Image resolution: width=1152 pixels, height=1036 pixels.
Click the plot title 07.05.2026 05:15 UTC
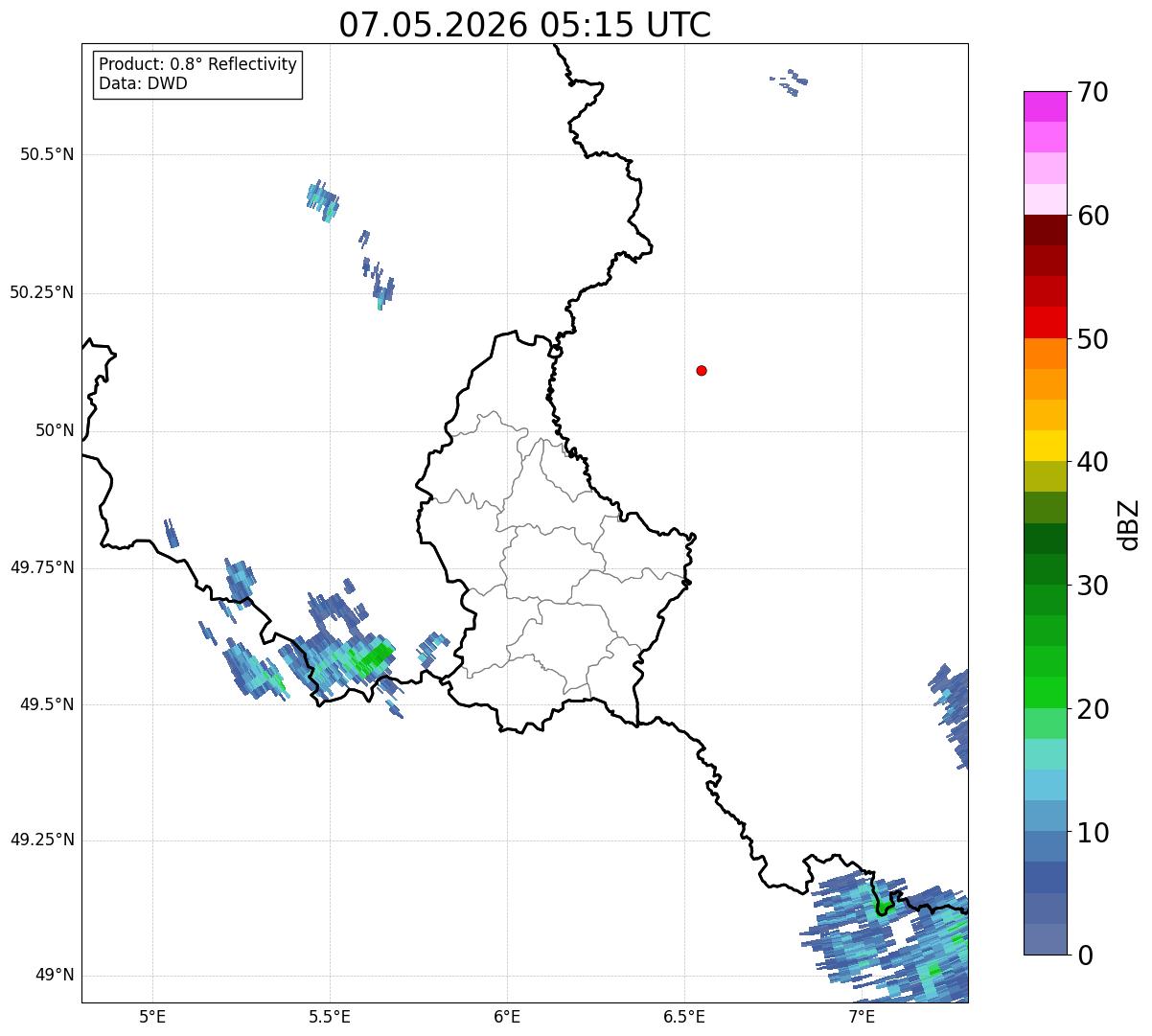[525, 24]
